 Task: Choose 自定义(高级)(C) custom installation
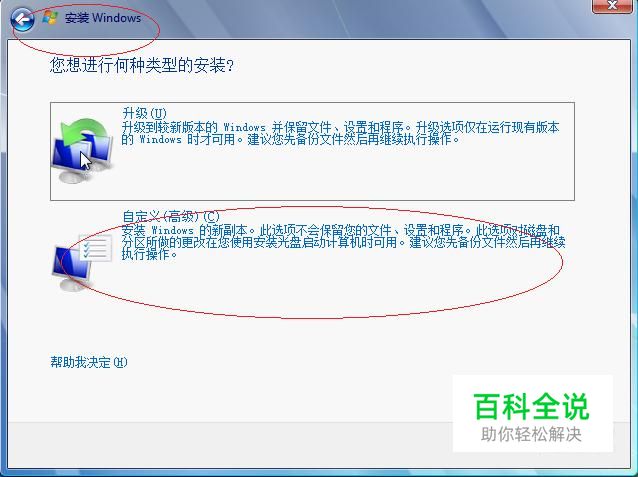pyautogui.click(x=312, y=252)
